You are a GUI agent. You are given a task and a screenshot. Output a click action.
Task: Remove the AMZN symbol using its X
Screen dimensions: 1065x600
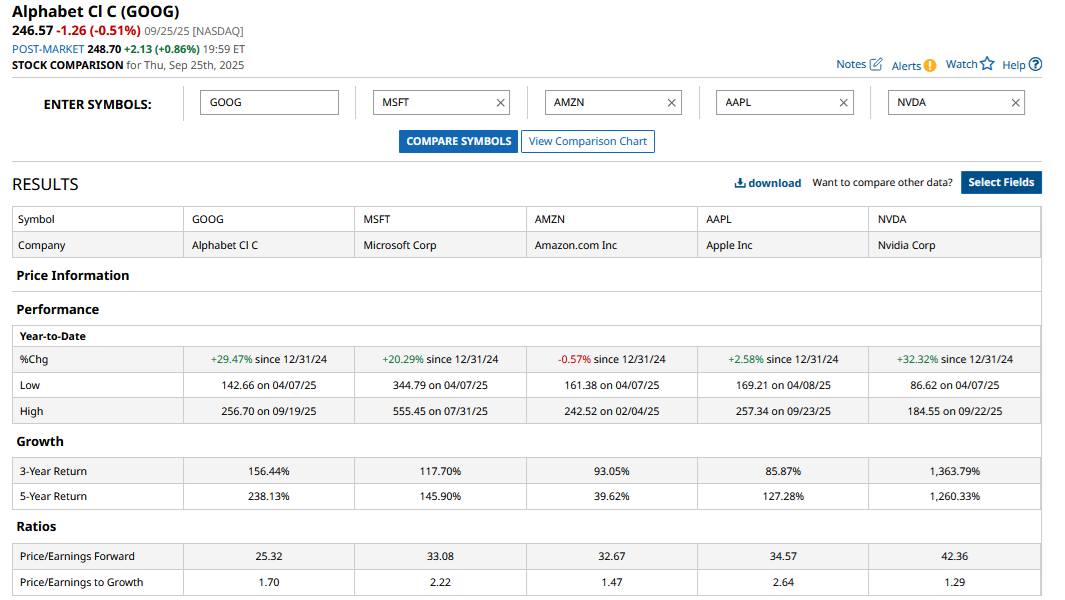(x=672, y=103)
